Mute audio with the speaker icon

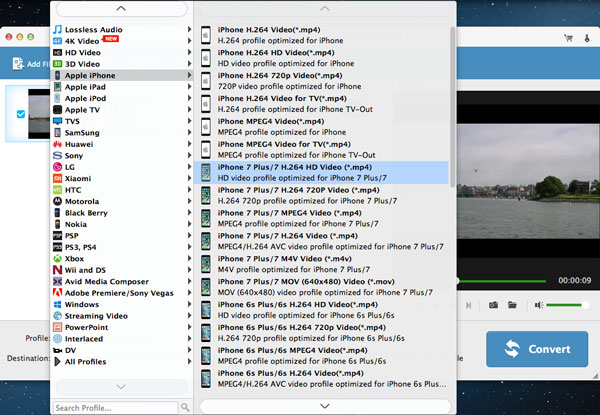coord(539,305)
